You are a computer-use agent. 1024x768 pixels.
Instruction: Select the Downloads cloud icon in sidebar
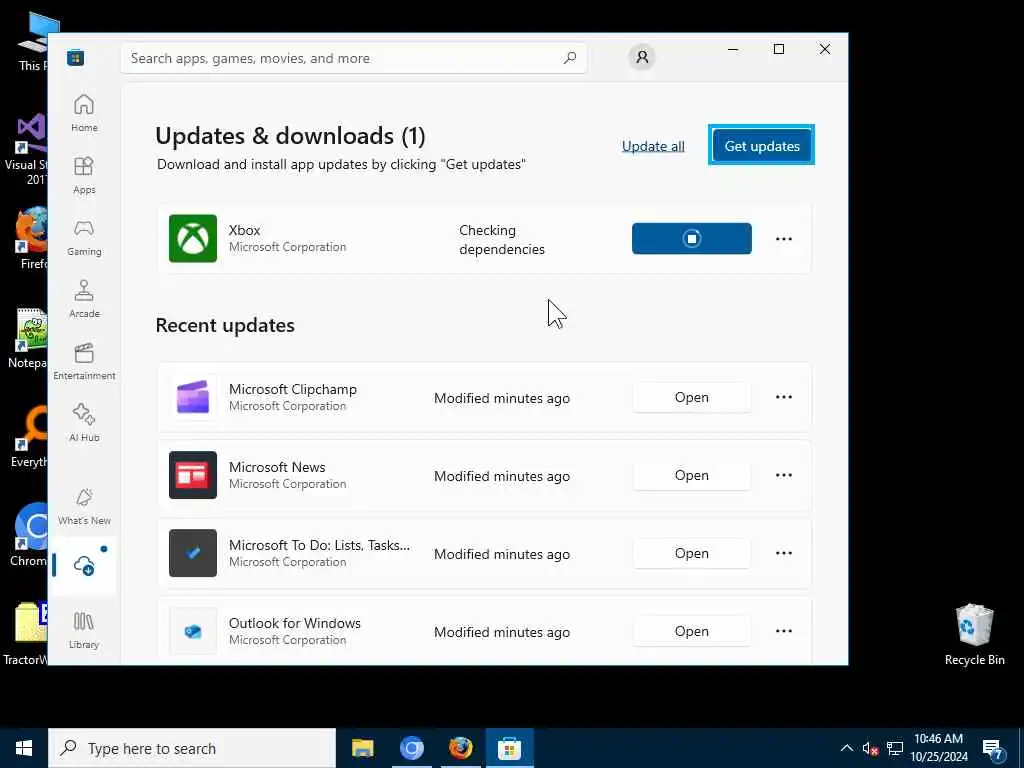click(x=84, y=566)
